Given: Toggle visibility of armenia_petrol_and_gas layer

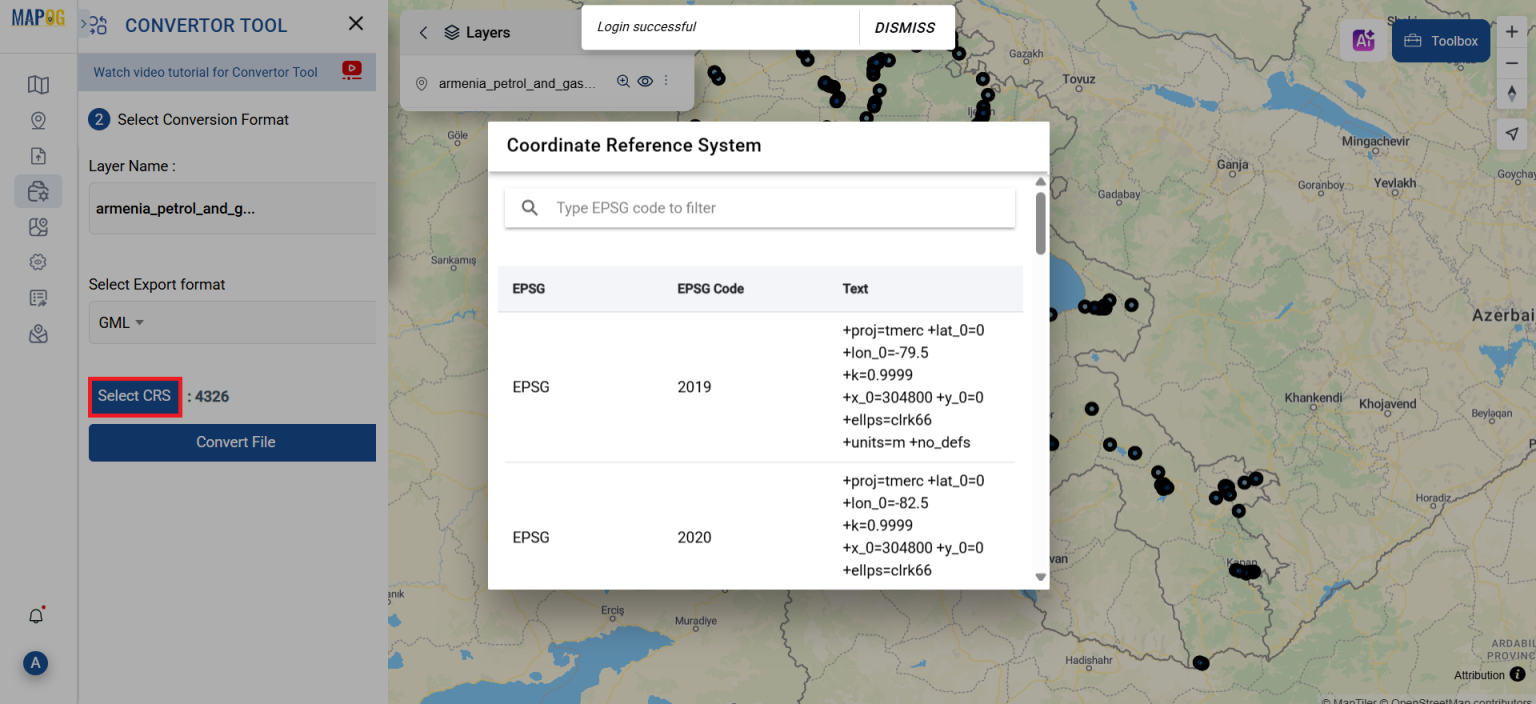Looking at the screenshot, I should point(645,81).
